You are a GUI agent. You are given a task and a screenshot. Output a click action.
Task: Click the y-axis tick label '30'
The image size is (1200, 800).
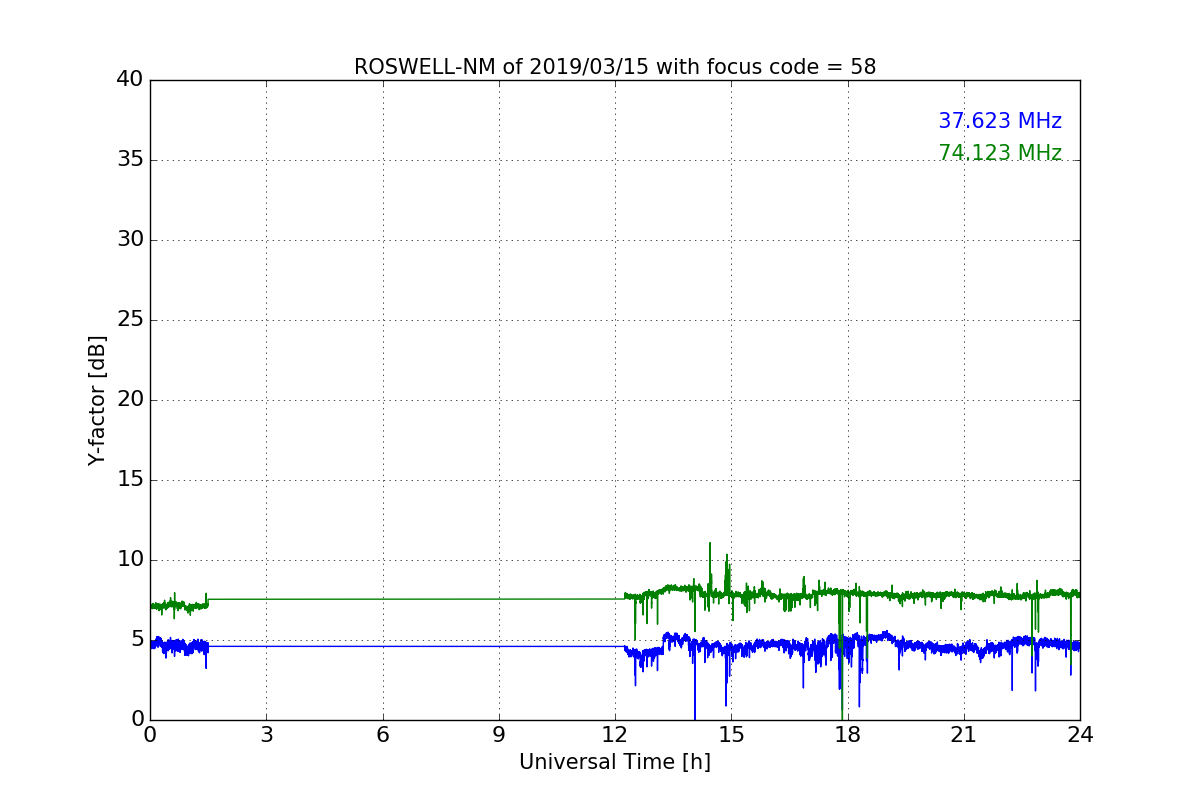click(x=130, y=240)
